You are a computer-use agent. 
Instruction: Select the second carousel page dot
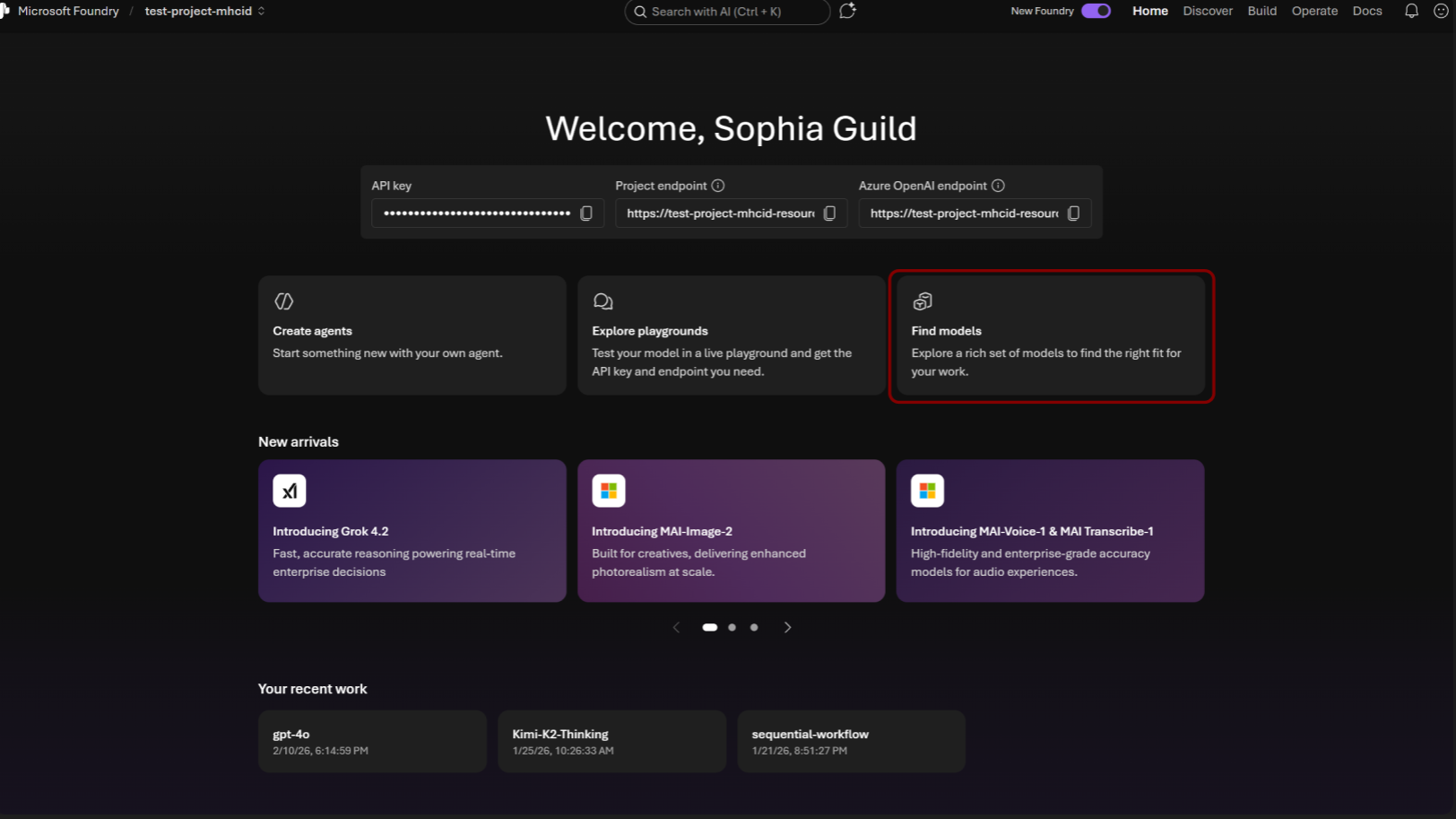coord(732,627)
